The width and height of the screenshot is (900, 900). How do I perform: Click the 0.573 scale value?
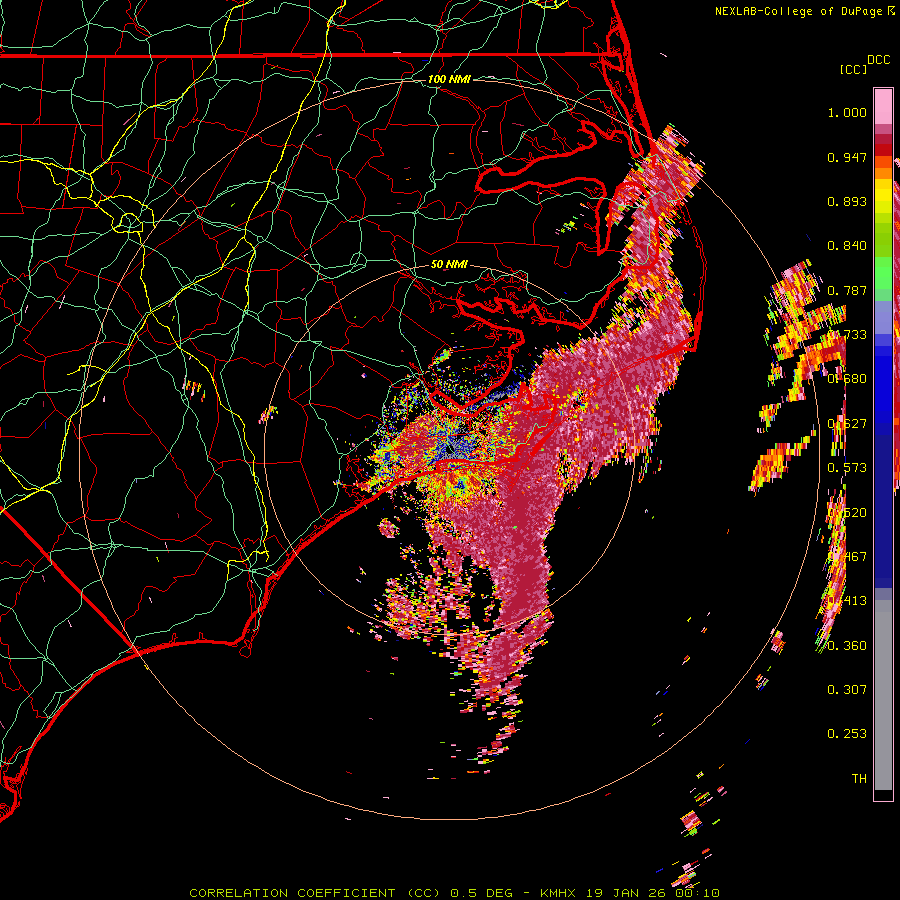tap(847, 468)
